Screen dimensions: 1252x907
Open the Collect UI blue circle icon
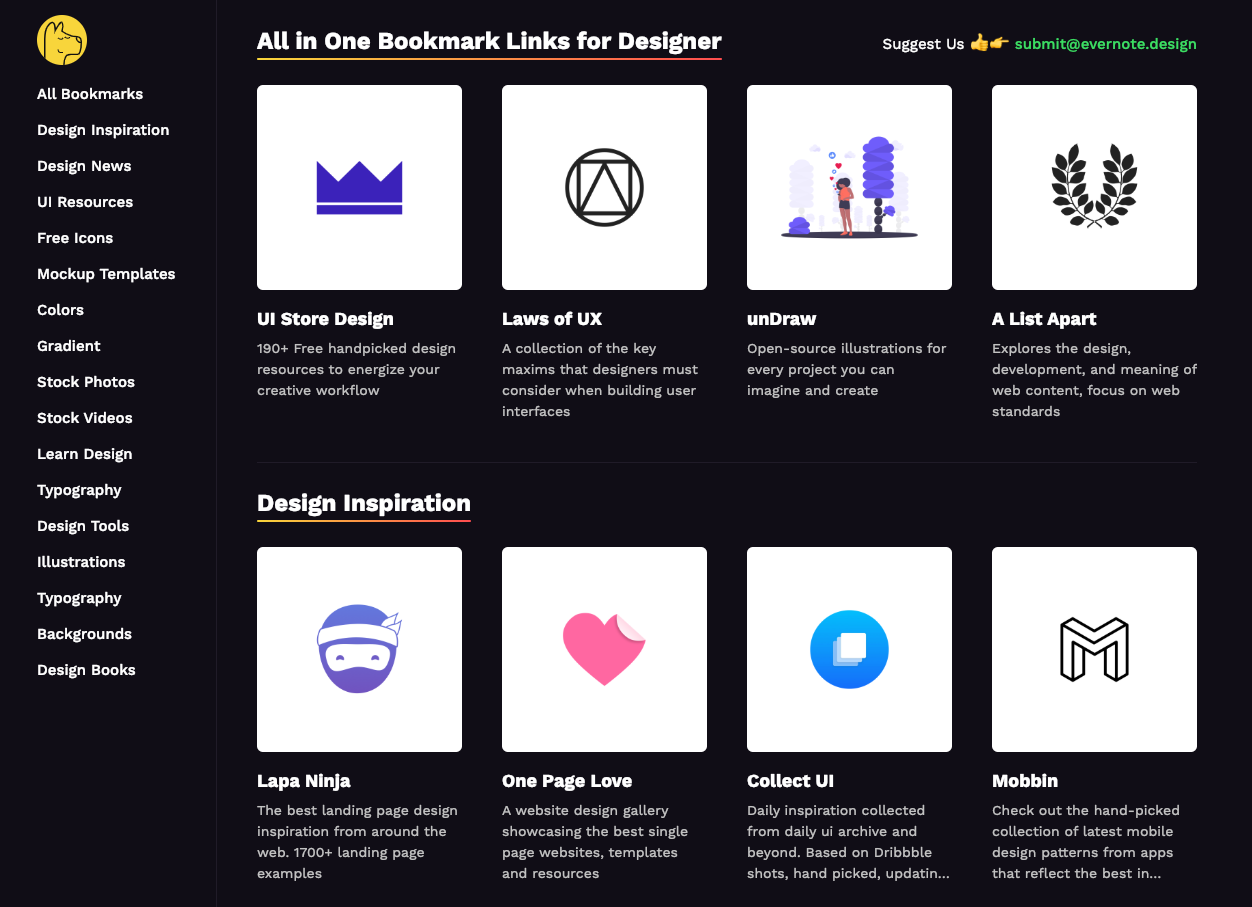click(x=849, y=649)
